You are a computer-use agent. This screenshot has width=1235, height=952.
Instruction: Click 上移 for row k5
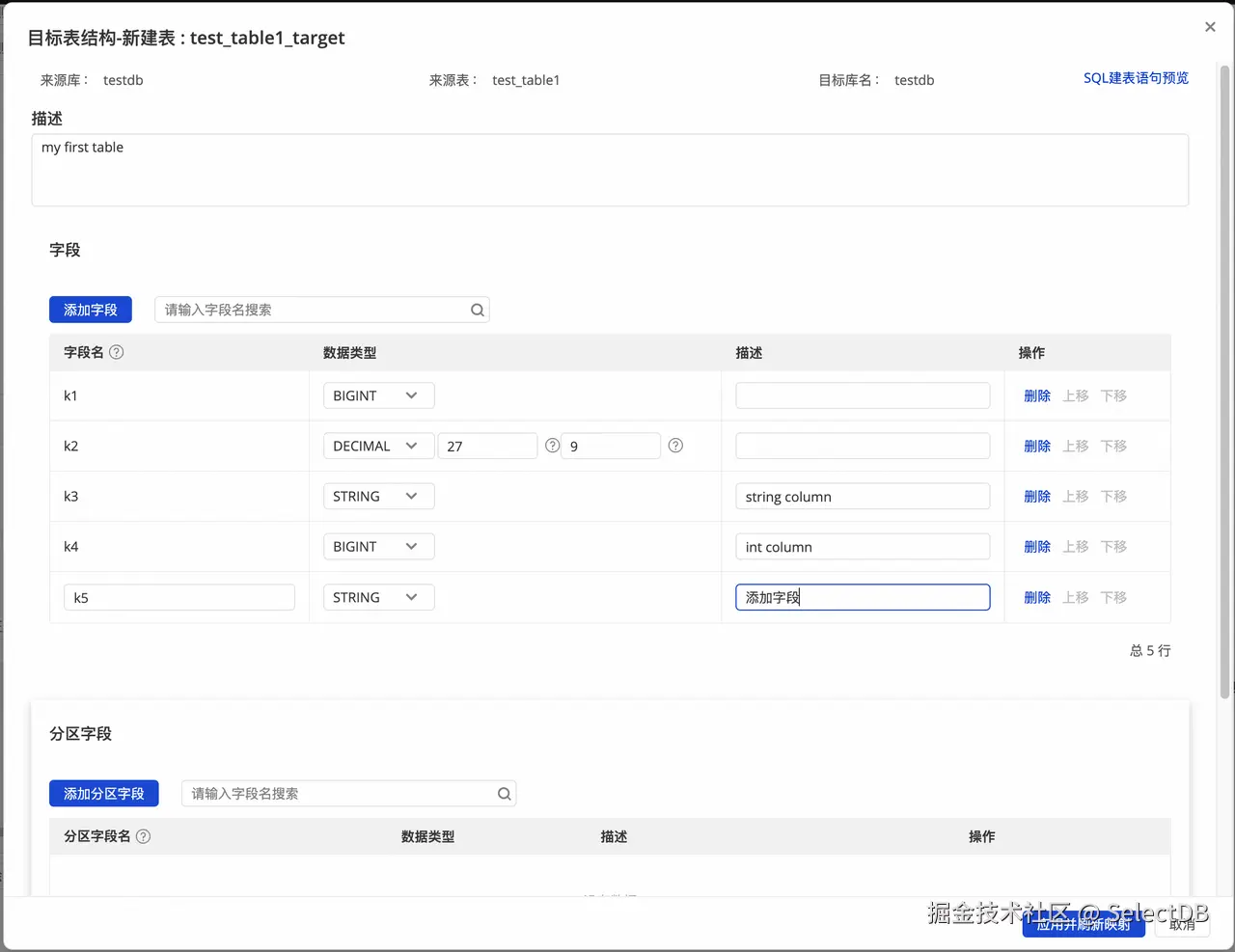tap(1076, 597)
